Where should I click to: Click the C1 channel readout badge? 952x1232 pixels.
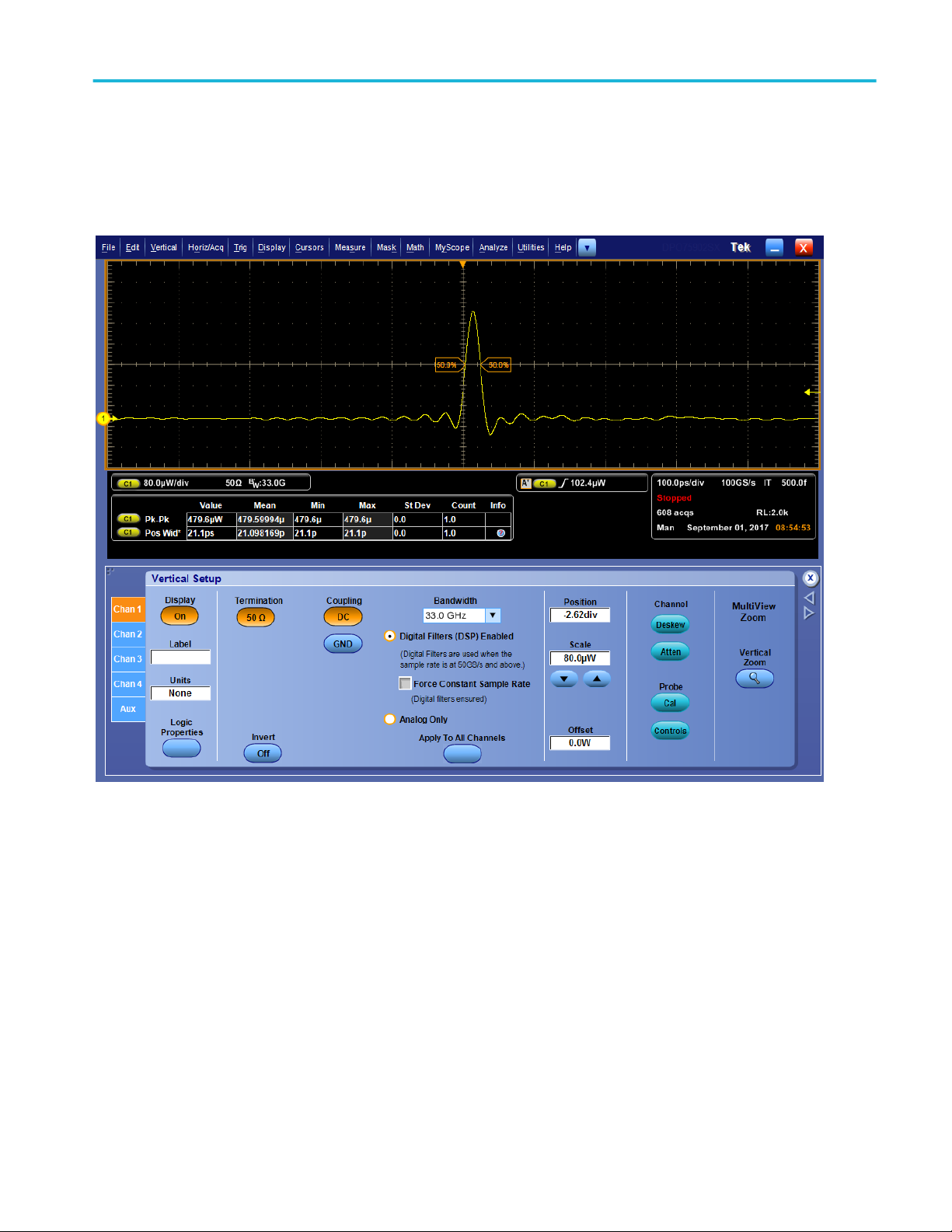[x=127, y=483]
